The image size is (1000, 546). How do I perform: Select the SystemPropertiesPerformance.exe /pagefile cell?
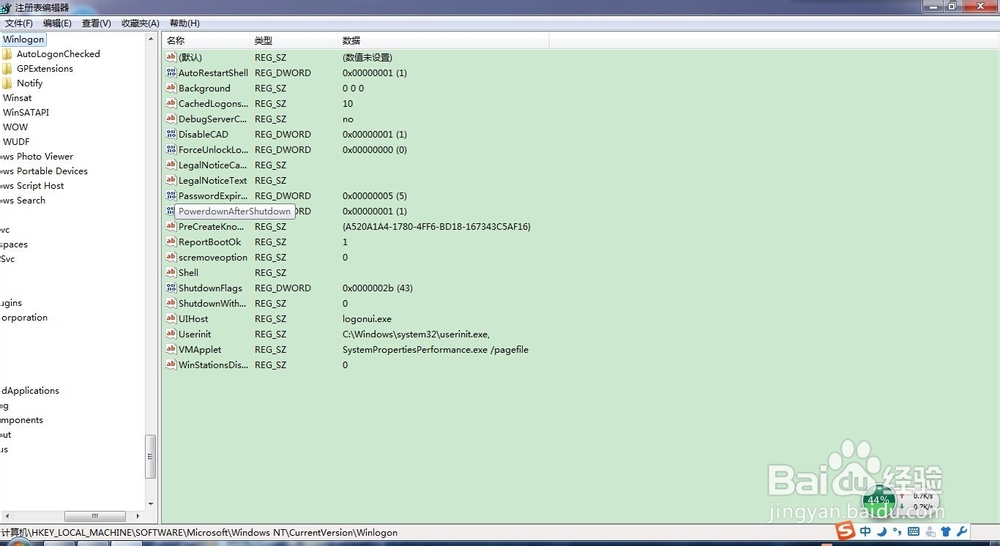(x=435, y=350)
